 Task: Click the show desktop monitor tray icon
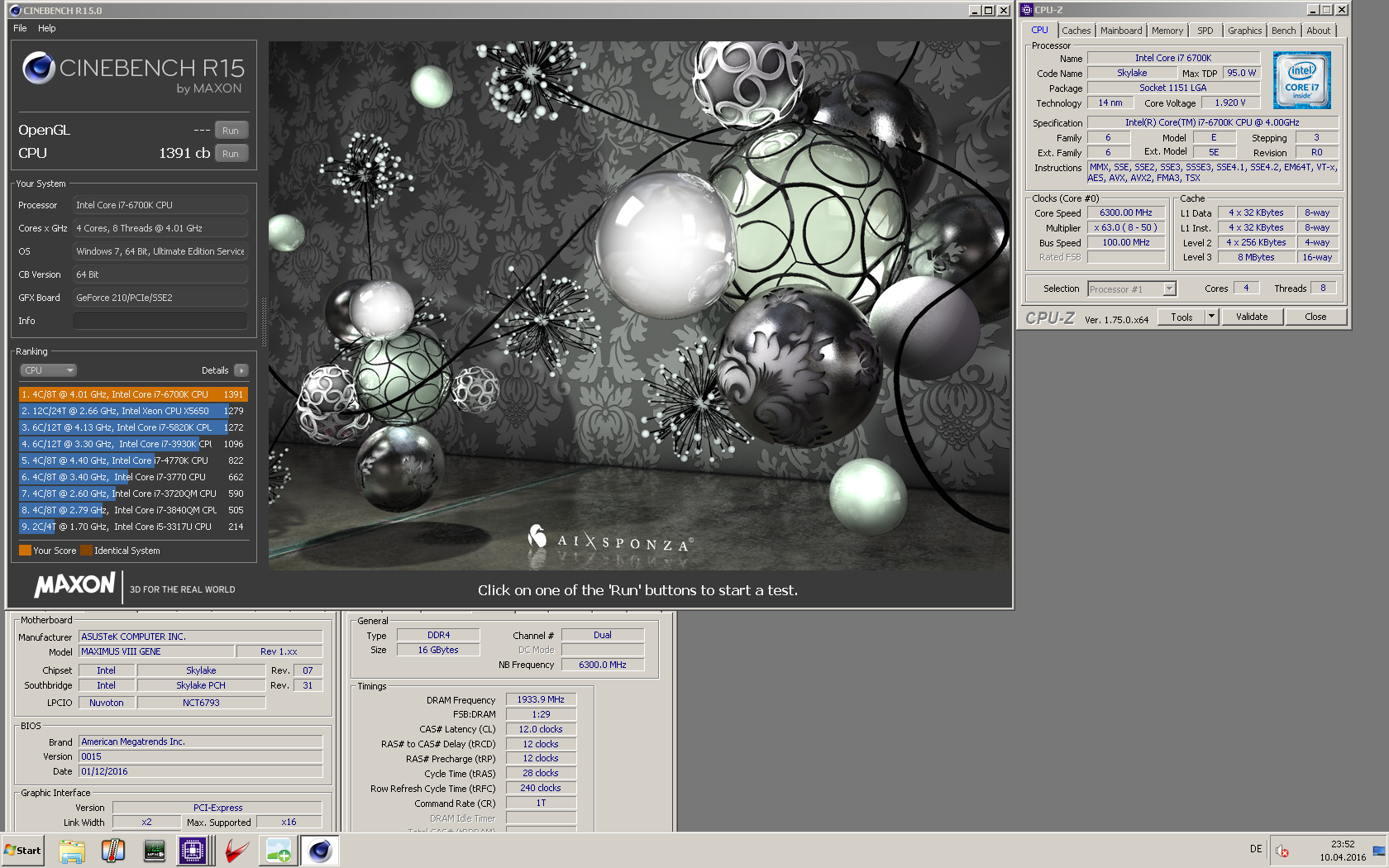point(1378,851)
